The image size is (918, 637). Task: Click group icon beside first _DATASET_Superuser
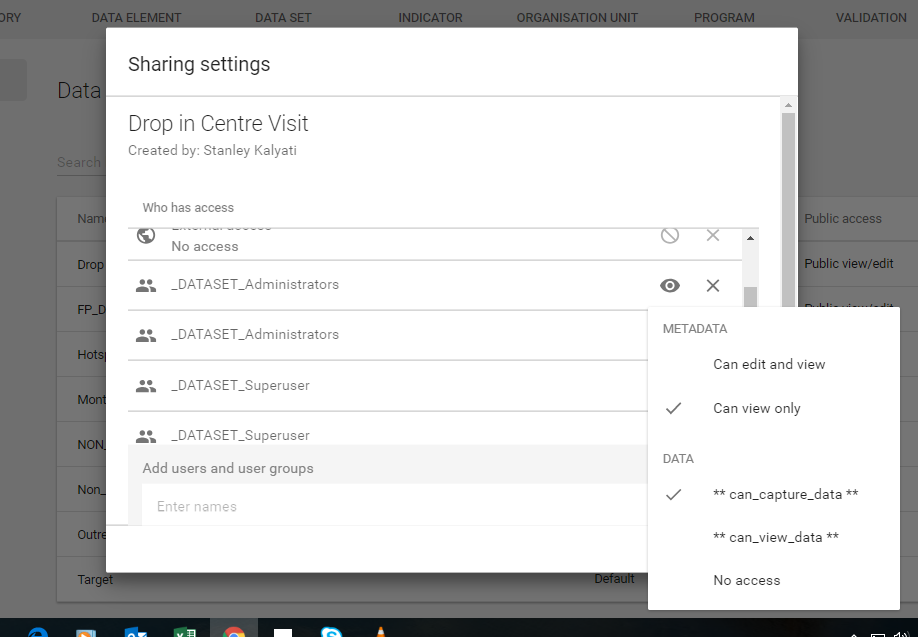click(x=146, y=386)
